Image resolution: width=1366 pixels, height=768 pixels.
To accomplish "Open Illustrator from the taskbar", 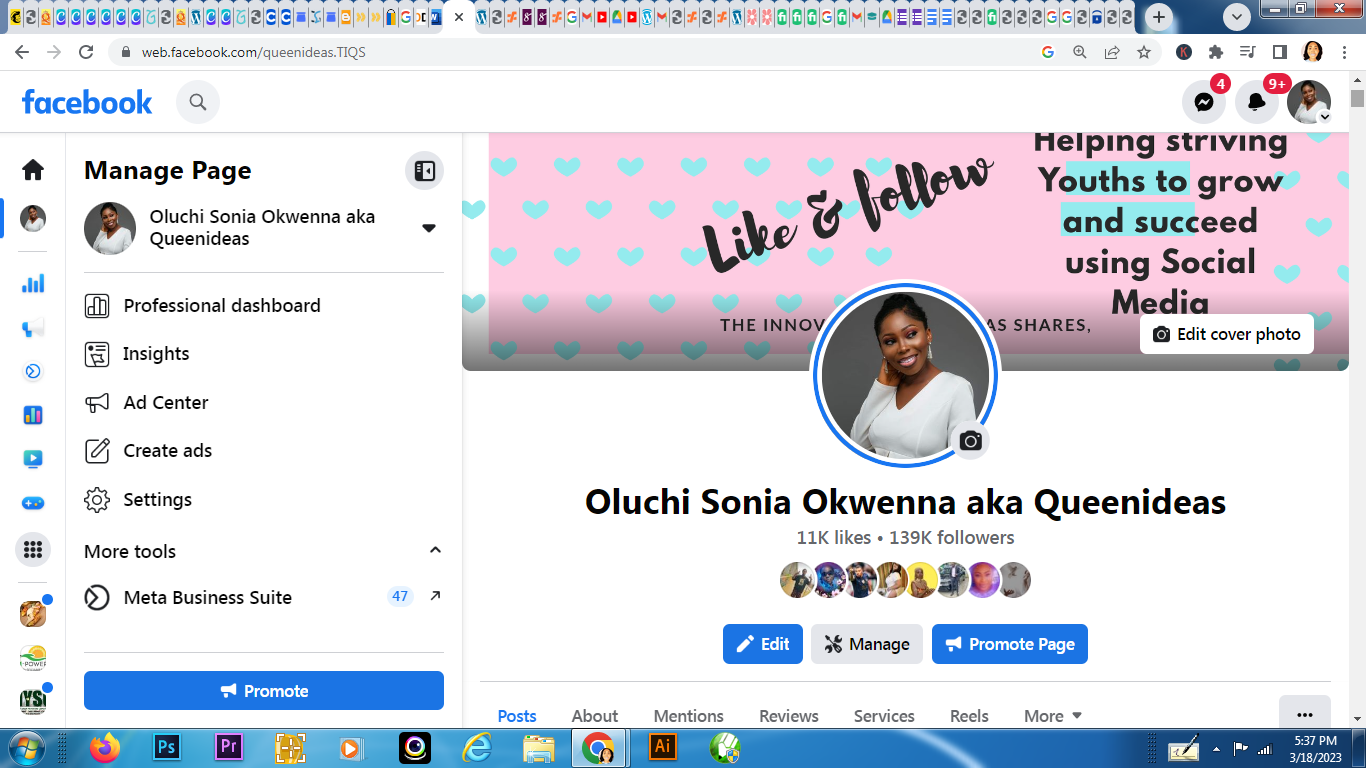I will click(662, 747).
